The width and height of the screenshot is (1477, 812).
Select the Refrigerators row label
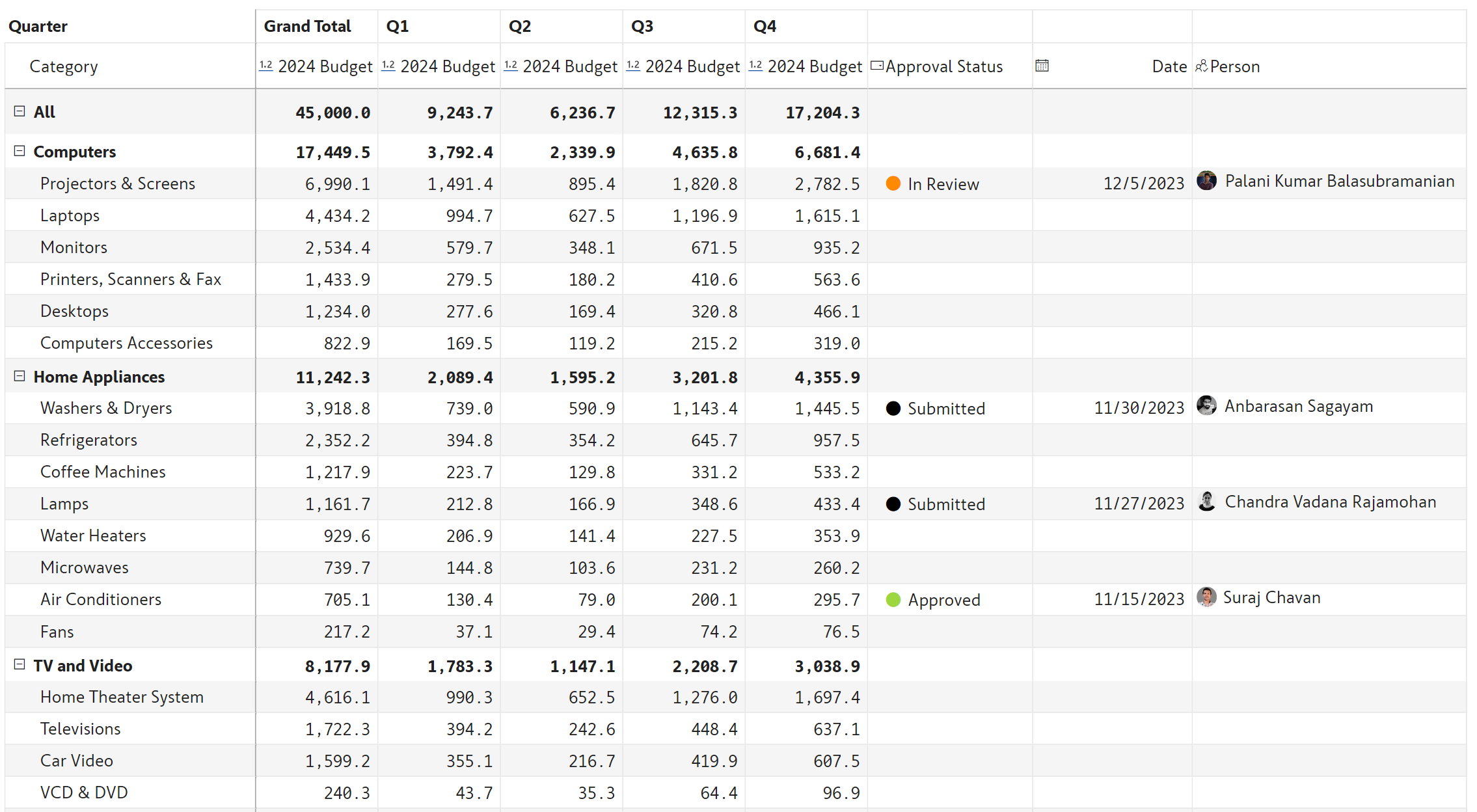(x=88, y=440)
